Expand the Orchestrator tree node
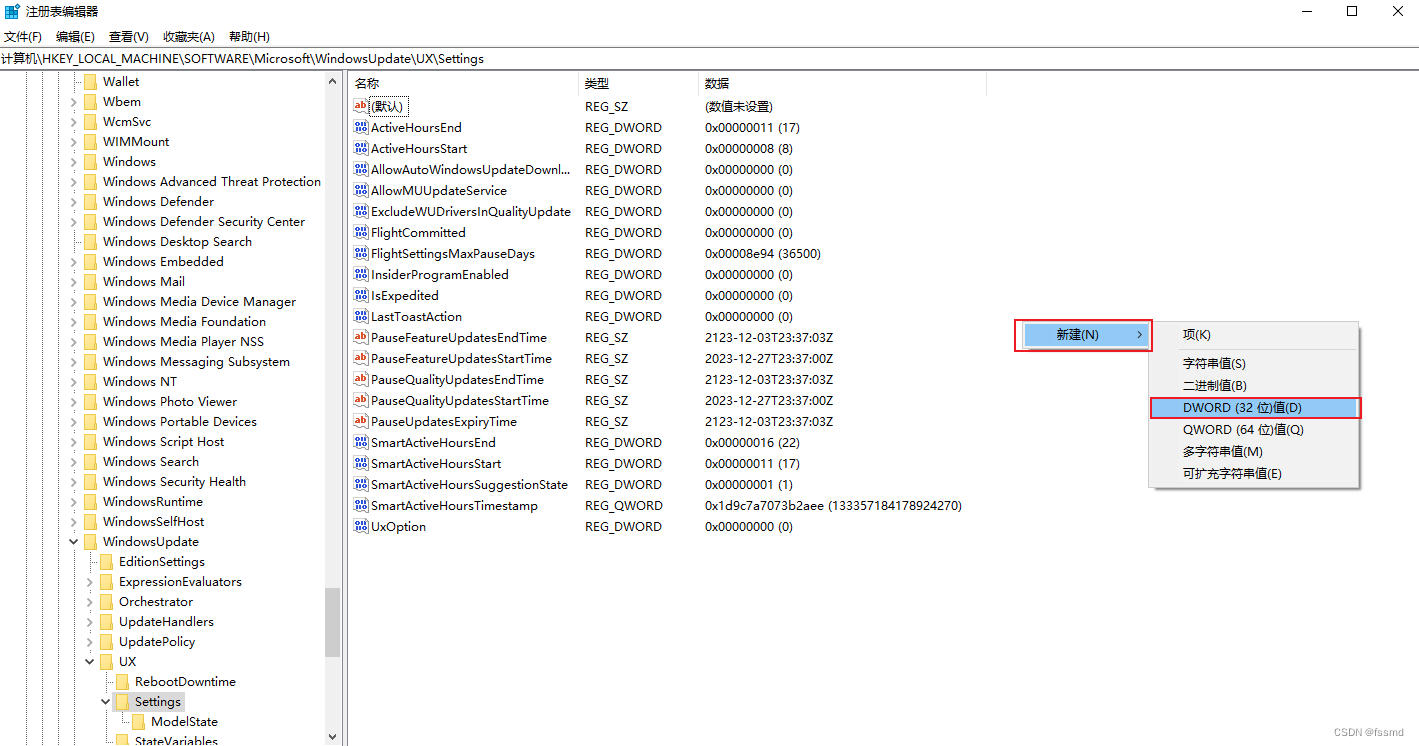This screenshot has width=1419, height=746. 91,601
